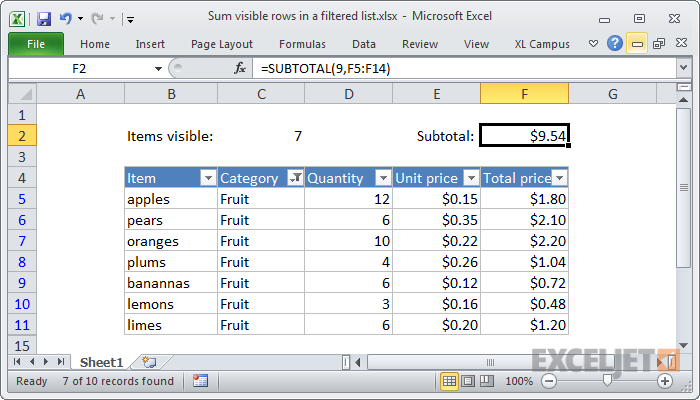The image size is (700, 400).
Task: Open the Formulas tab
Action: (x=302, y=44)
